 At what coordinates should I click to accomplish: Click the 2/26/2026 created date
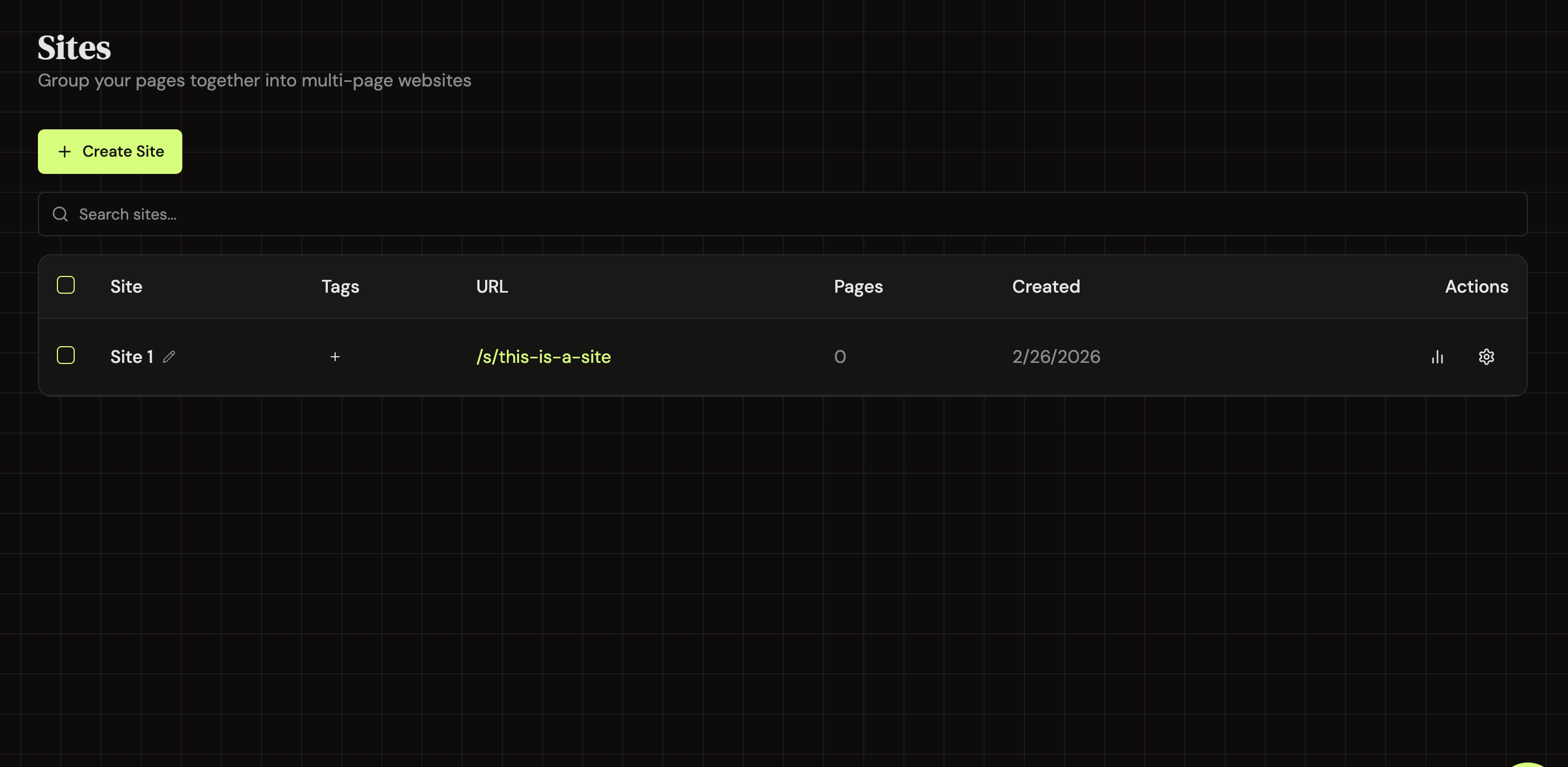[1056, 357]
